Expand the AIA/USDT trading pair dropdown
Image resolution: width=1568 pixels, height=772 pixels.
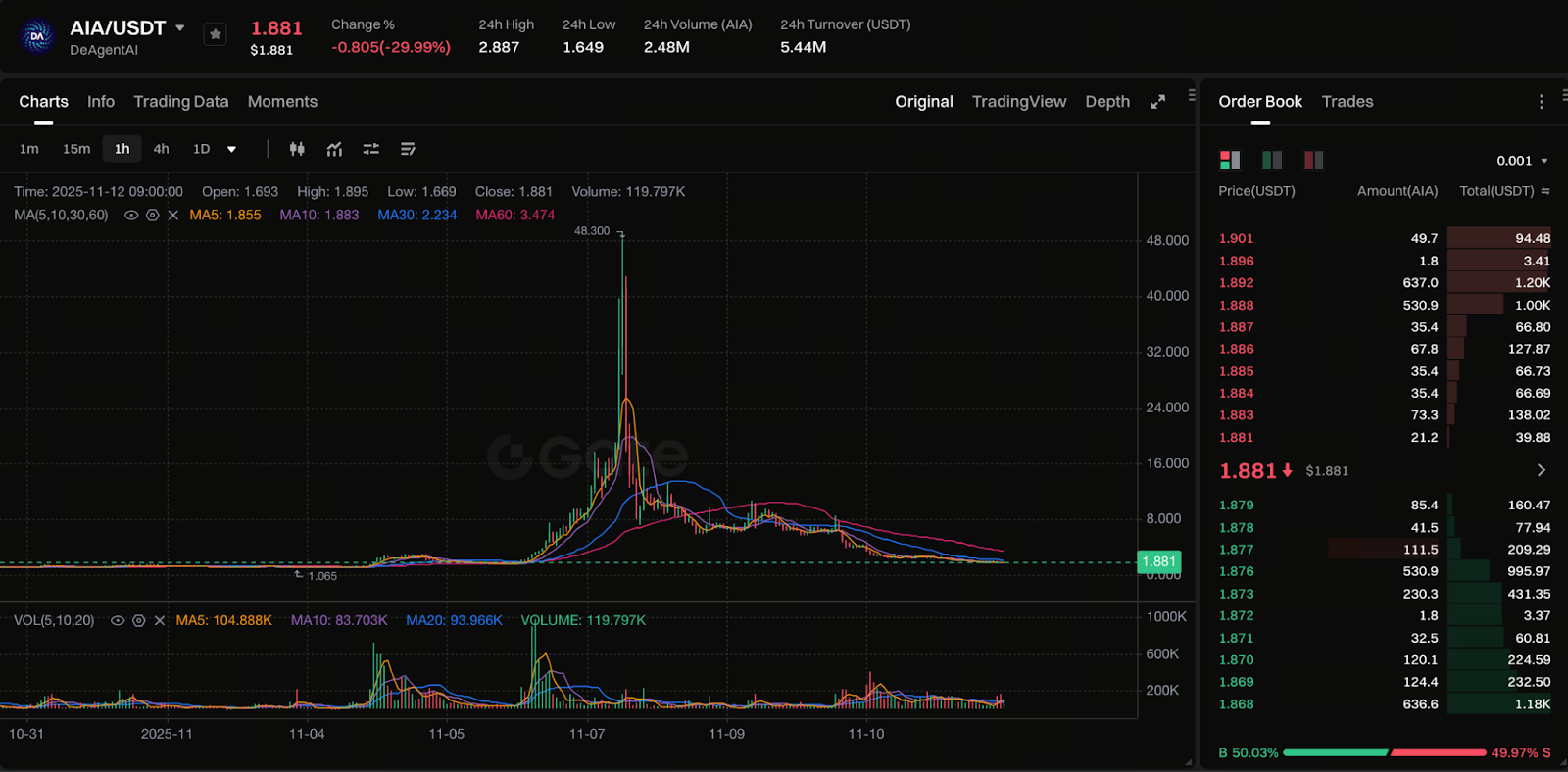180,28
